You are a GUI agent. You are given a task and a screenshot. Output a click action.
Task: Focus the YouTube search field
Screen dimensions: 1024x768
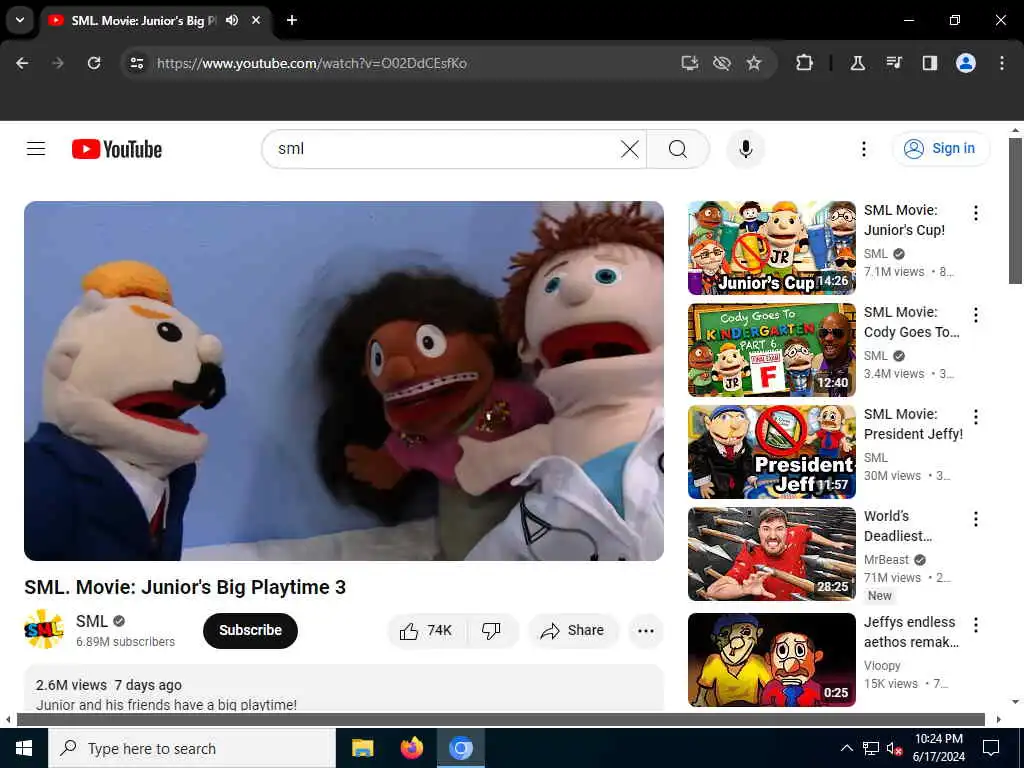click(444, 149)
